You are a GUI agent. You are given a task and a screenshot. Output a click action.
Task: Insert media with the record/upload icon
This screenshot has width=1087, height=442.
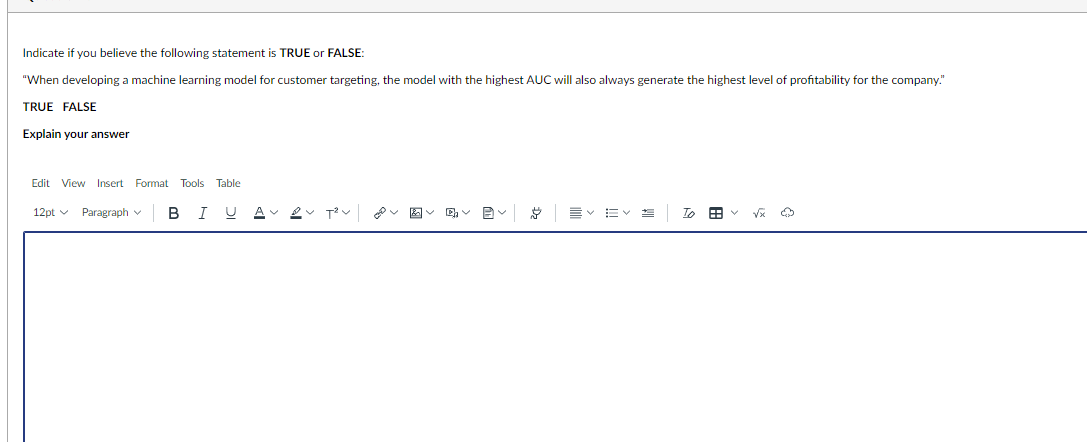point(452,213)
